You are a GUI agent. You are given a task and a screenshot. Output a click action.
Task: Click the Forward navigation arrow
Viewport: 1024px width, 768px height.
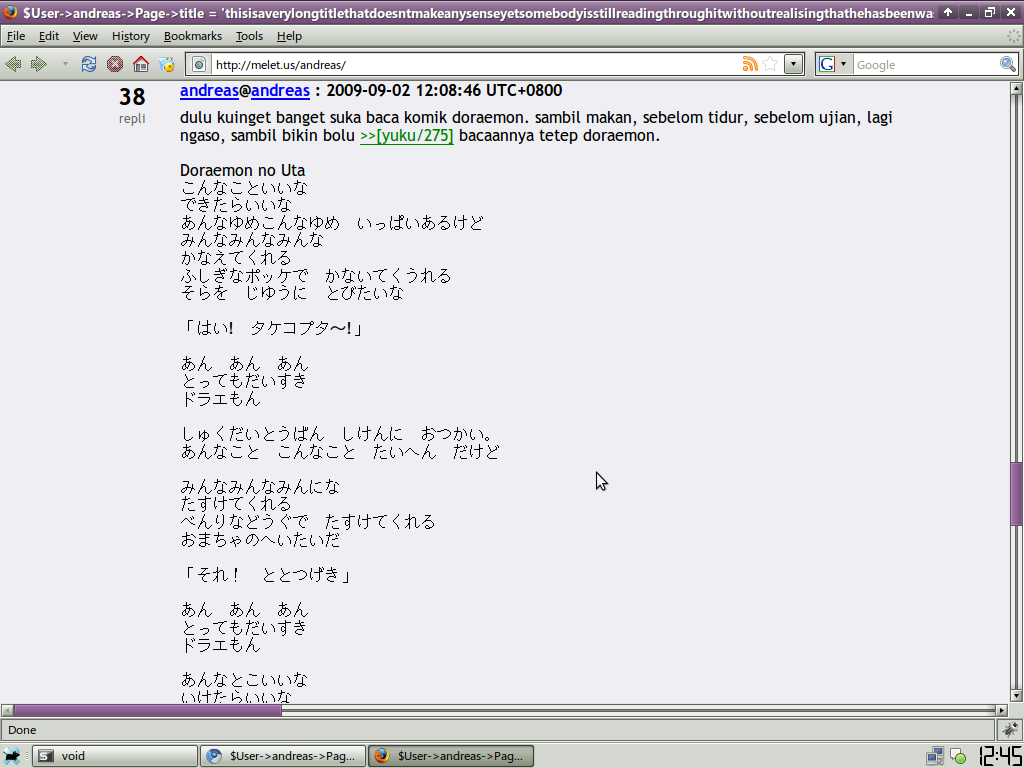pyautogui.click(x=39, y=64)
